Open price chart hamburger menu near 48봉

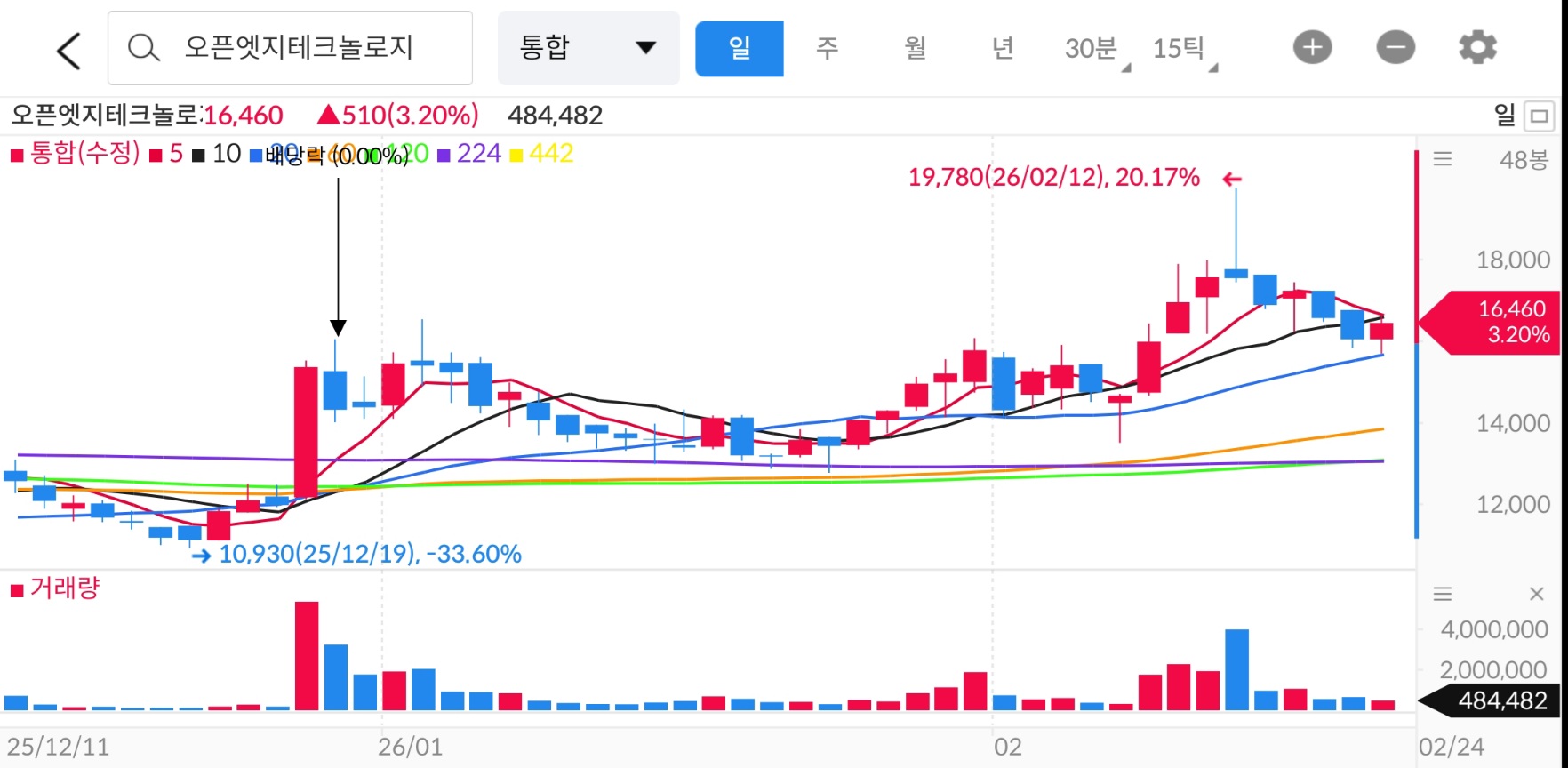tap(1443, 159)
